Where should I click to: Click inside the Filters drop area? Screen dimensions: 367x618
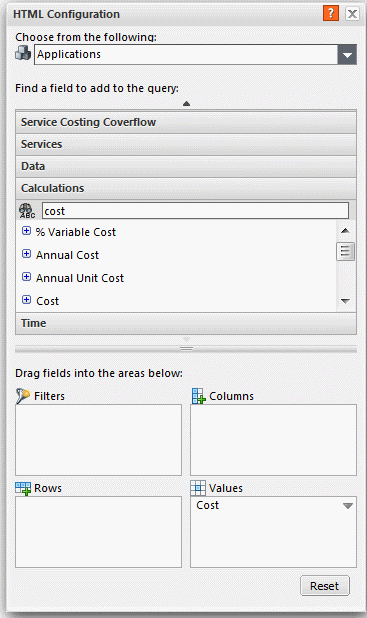pos(99,440)
